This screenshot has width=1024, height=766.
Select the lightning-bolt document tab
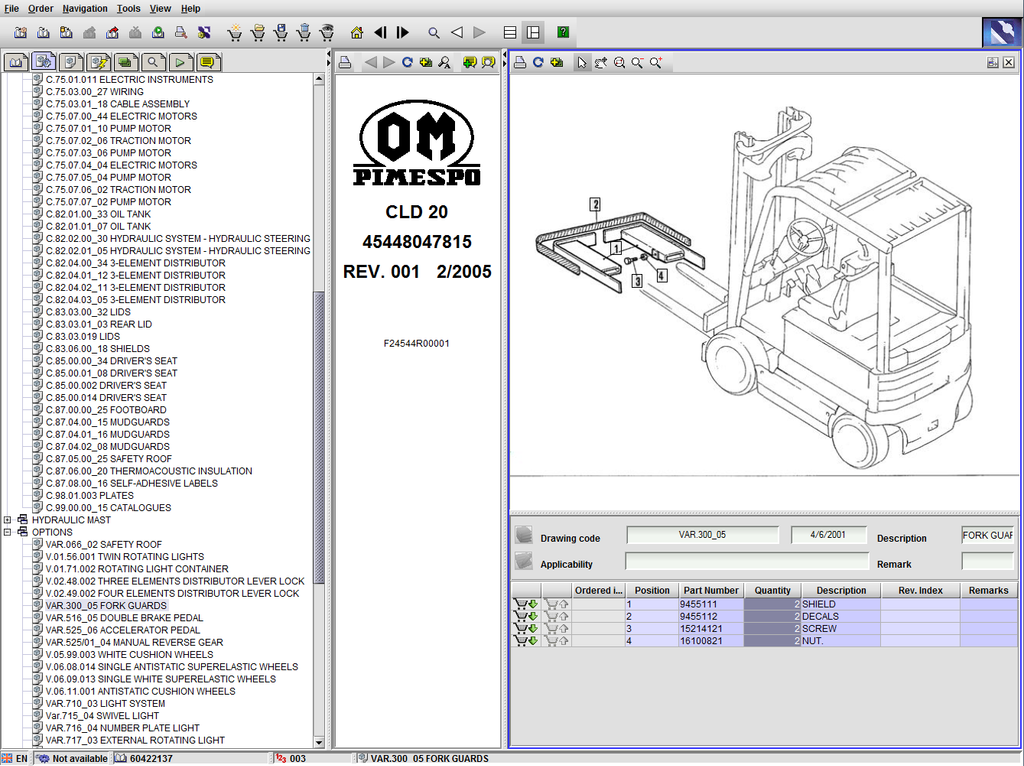pyautogui.click(x=99, y=63)
